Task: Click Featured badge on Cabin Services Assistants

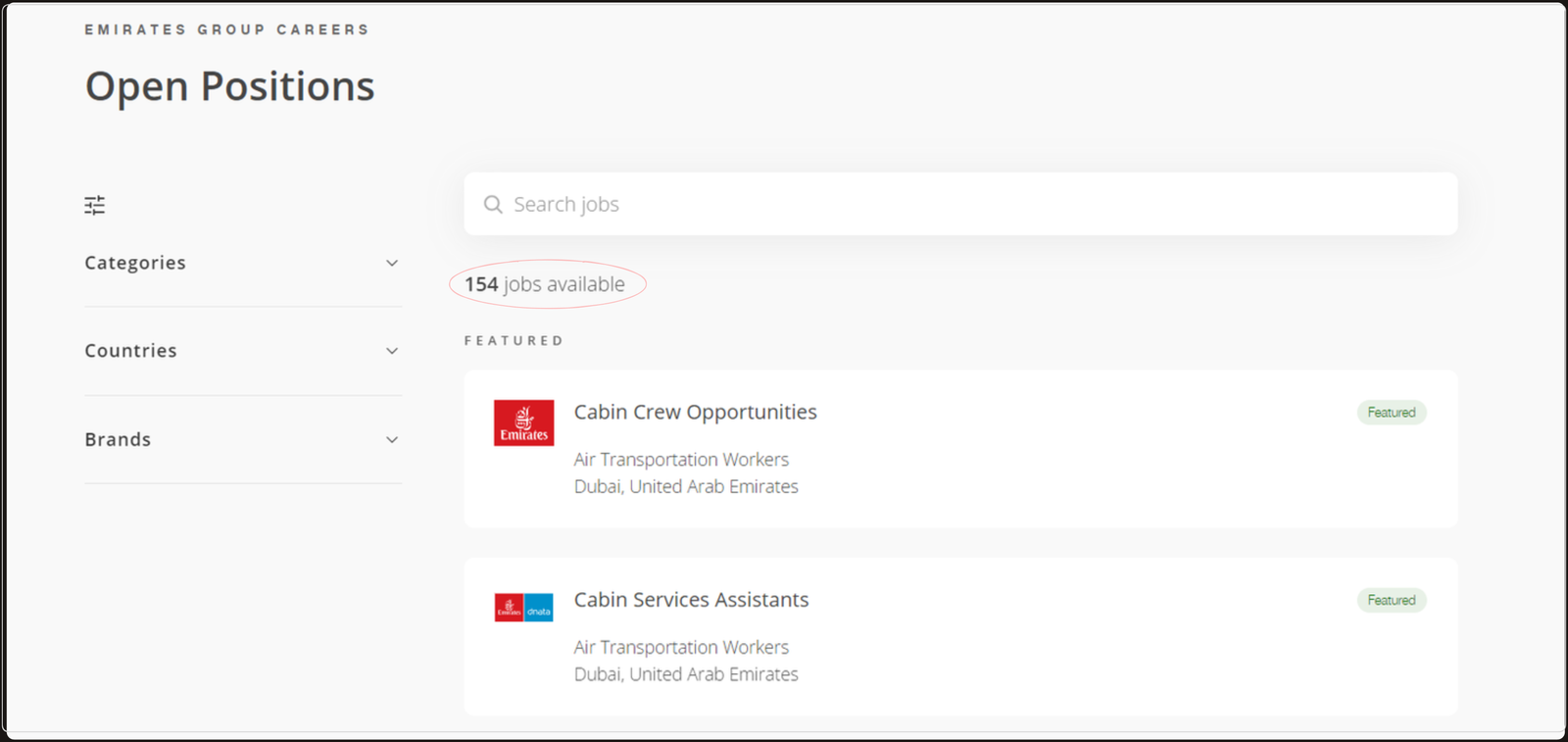Action: [x=1392, y=600]
